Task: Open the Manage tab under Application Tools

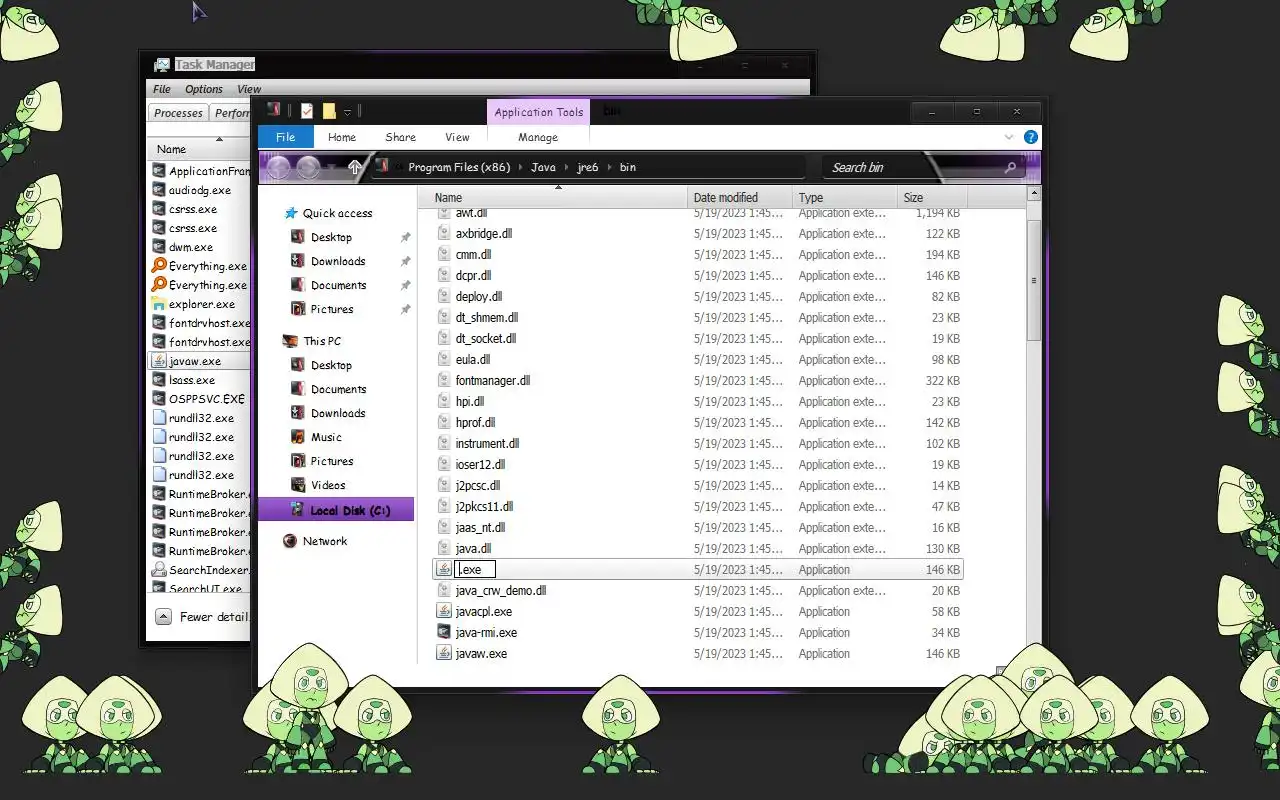Action: click(538, 137)
